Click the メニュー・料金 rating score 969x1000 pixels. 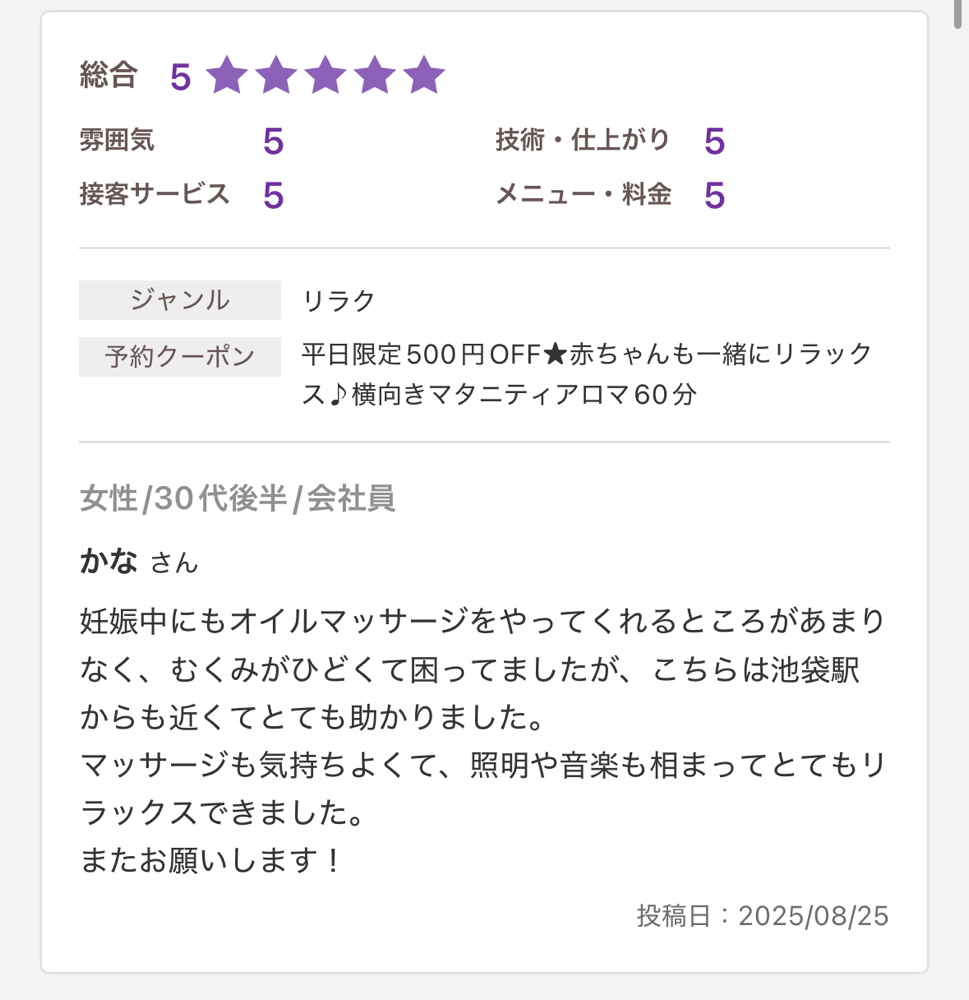714,195
